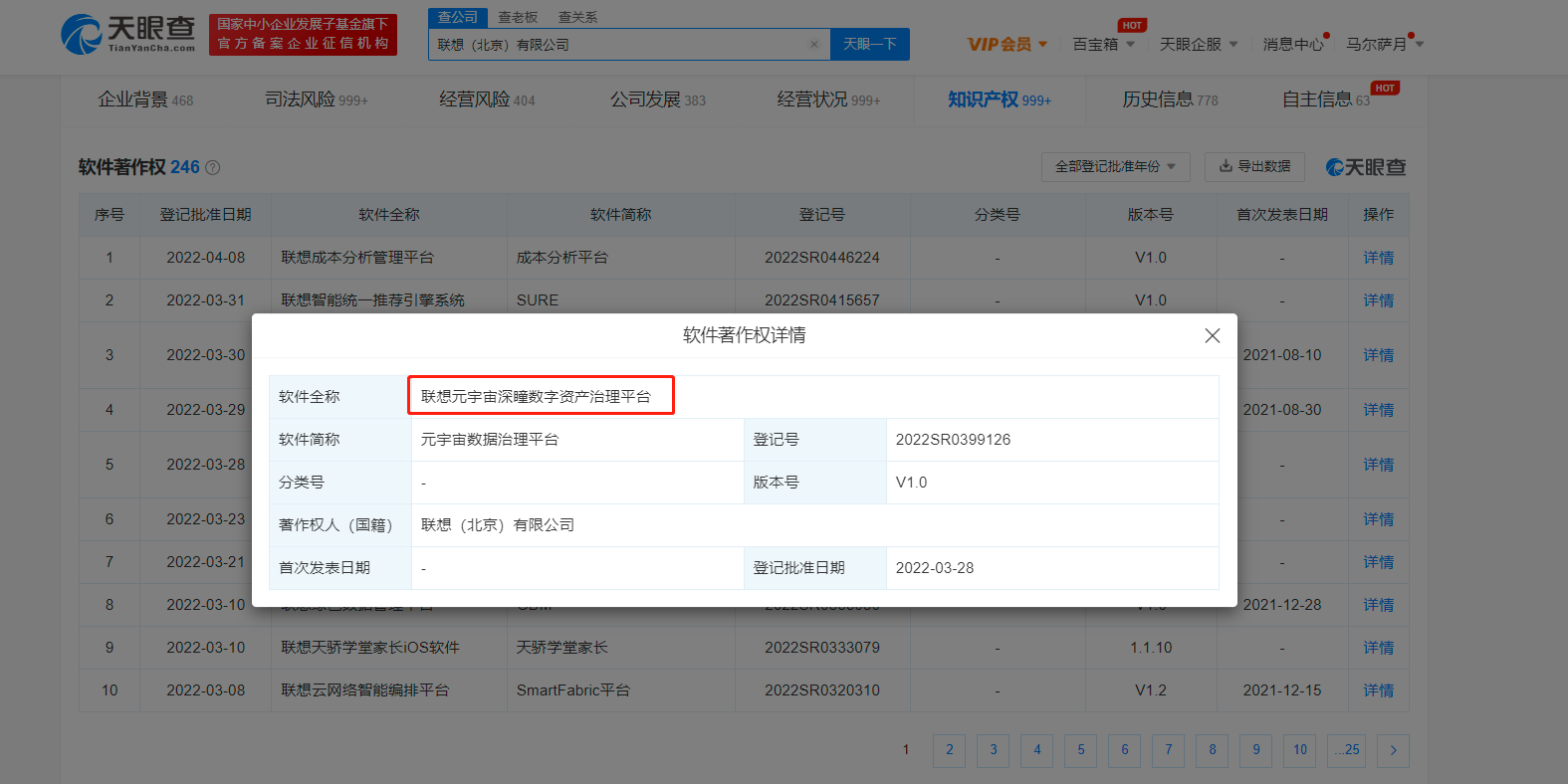
Task: Open 详情 for 联想云网络智能编排平台
Action: pos(1378,690)
